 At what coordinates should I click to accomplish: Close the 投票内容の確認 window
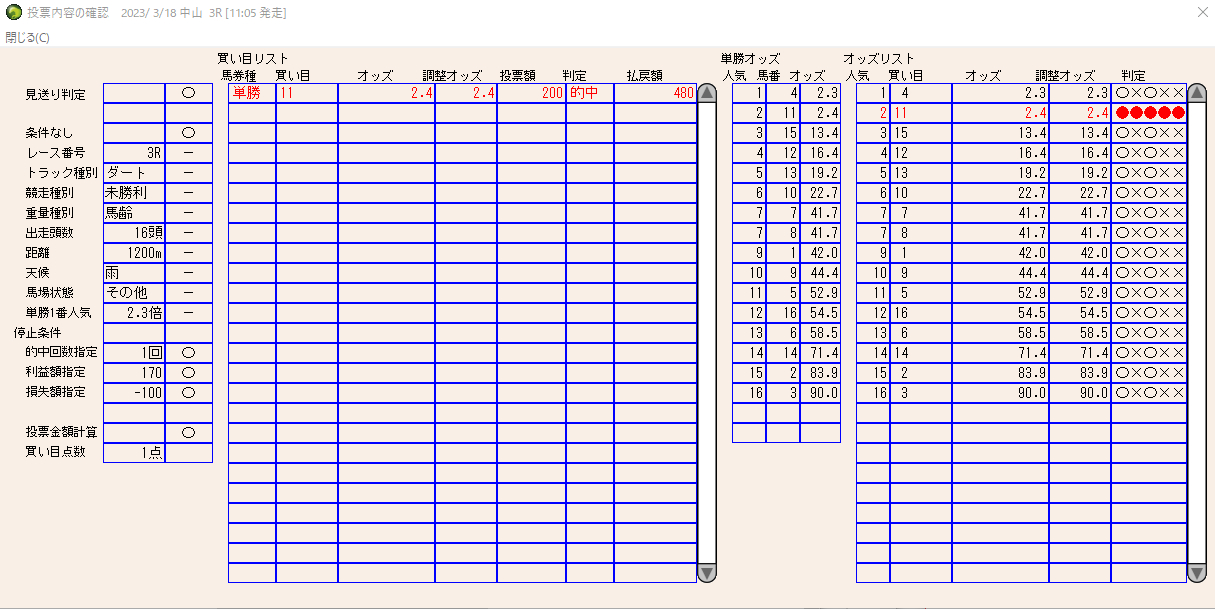pos(1201,13)
